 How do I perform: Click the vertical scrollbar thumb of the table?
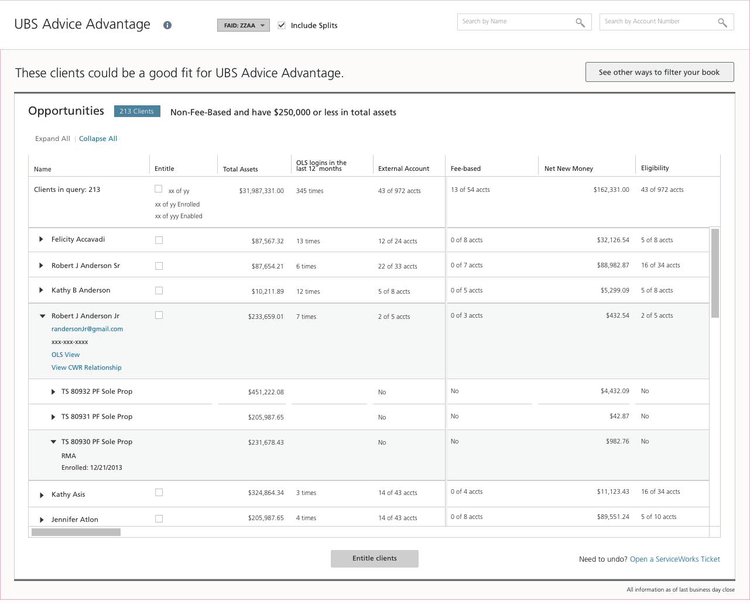[x=715, y=273]
